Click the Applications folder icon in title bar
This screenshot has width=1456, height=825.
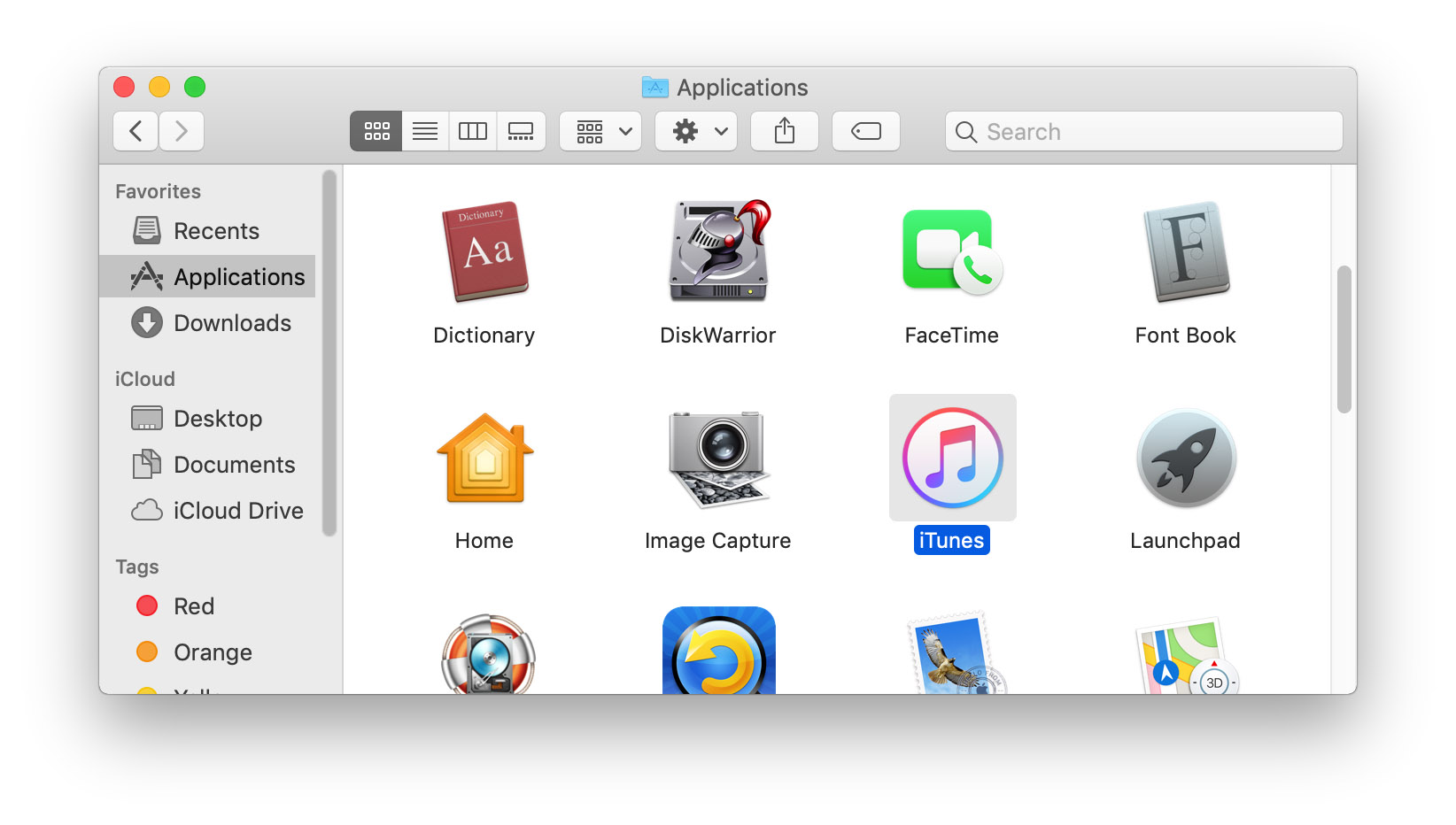point(655,87)
